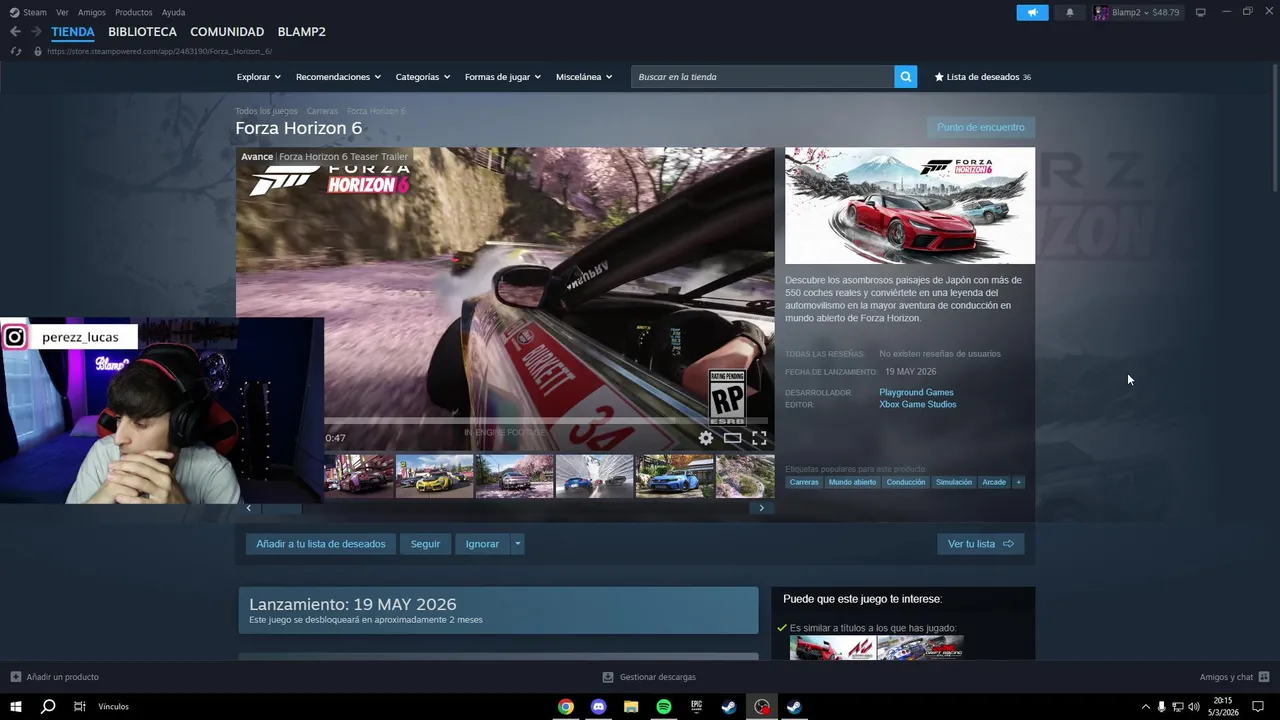Screen dimensions: 1280x720
Task: Show more tags with plus button
Action: [x=1019, y=482]
